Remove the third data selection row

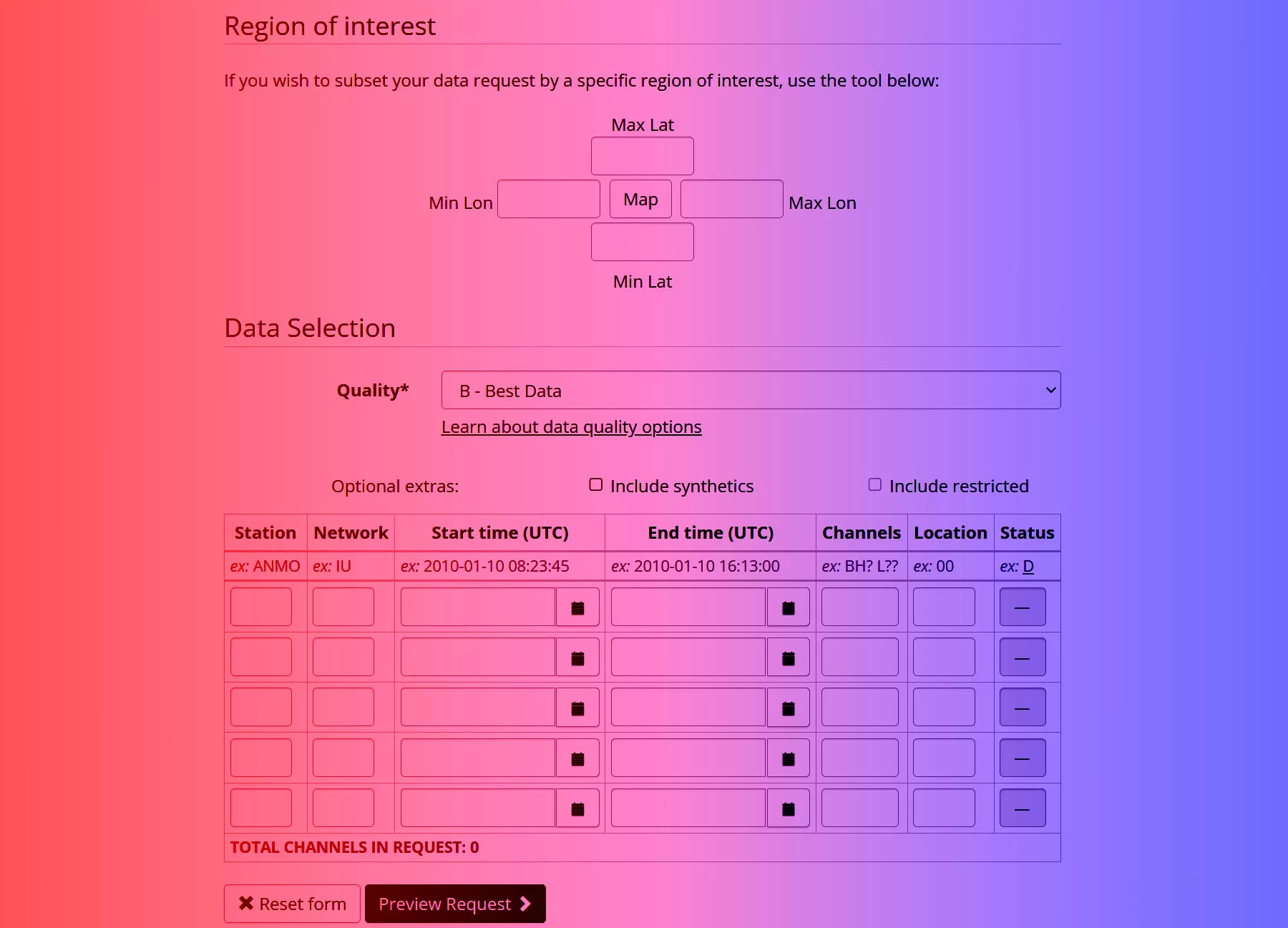pos(1022,707)
